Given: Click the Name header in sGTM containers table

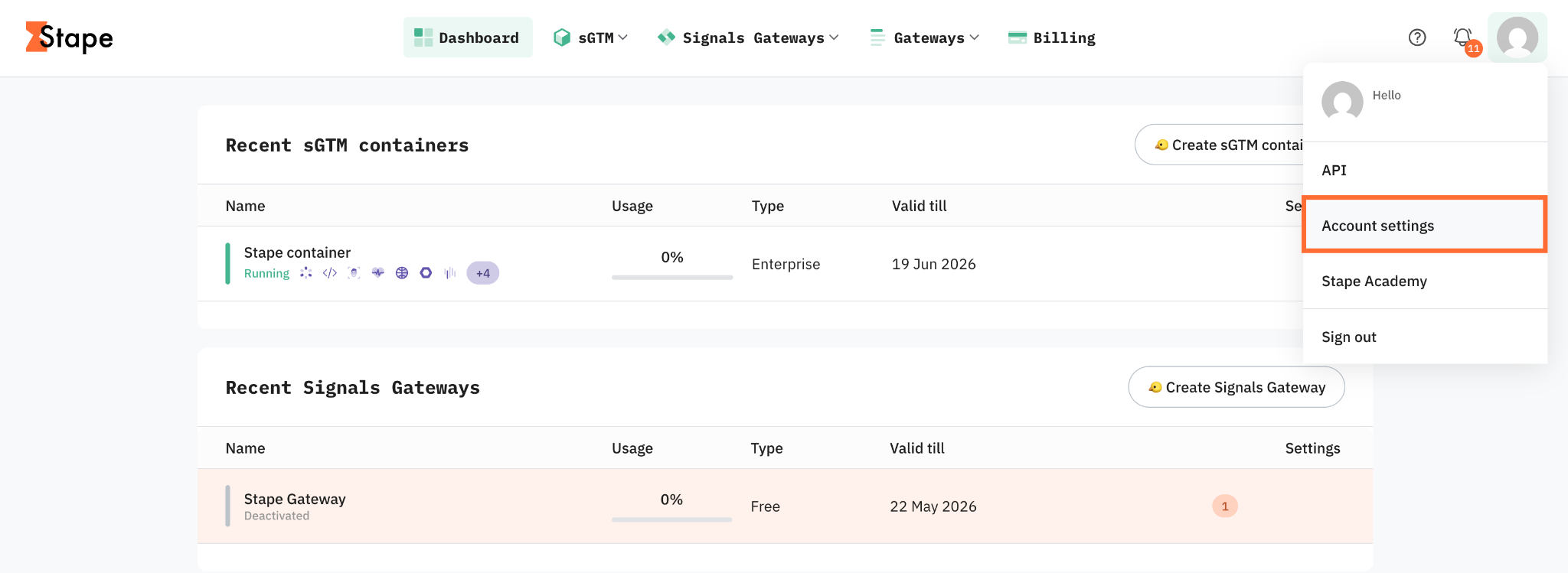Looking at the screenshot, I should tap(245, 206).
